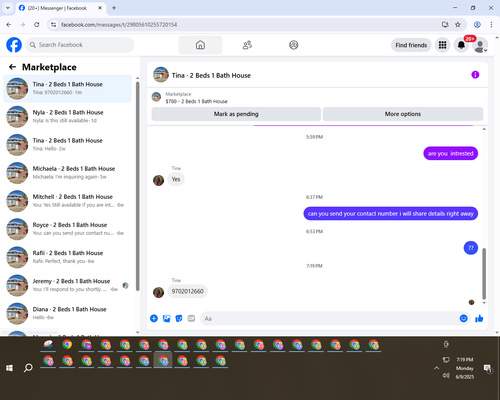Open Tina chat with Hello preview
This screenshot has width=500, height=400.
pos(67,145)
